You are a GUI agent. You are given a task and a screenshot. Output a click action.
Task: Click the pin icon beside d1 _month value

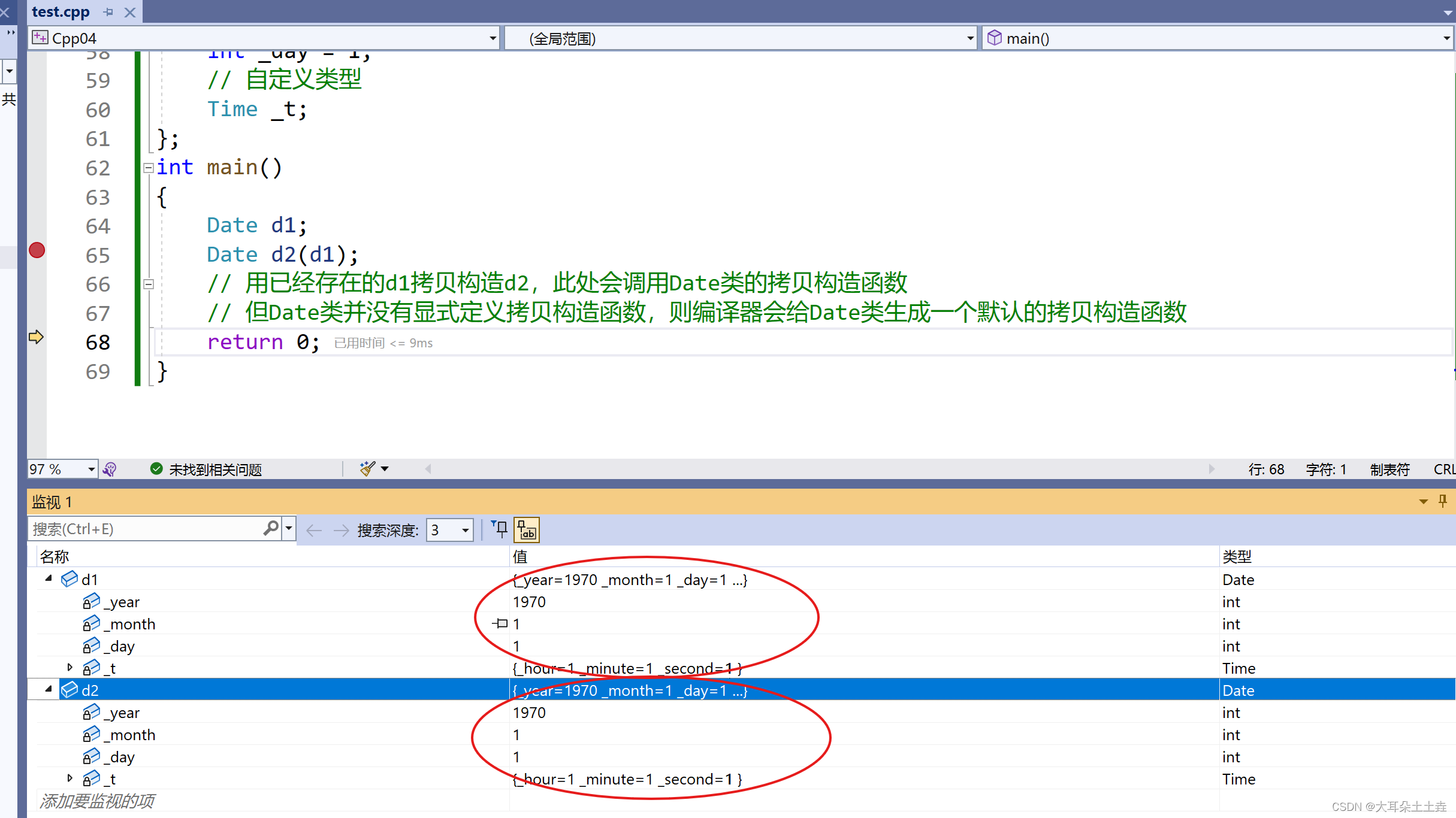[500, 623]
